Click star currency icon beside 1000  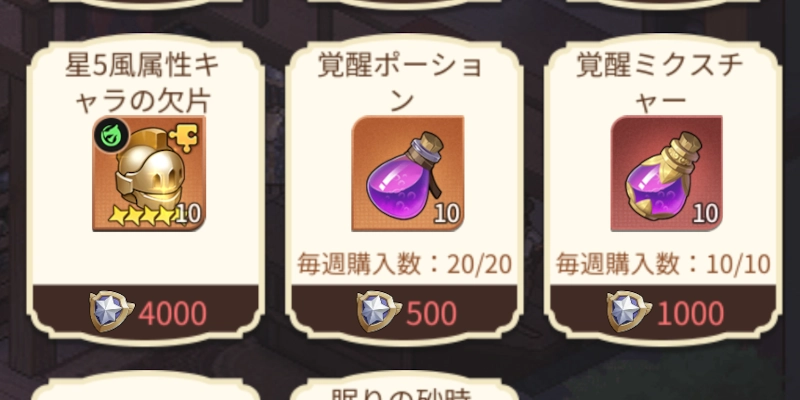(629, 312)
